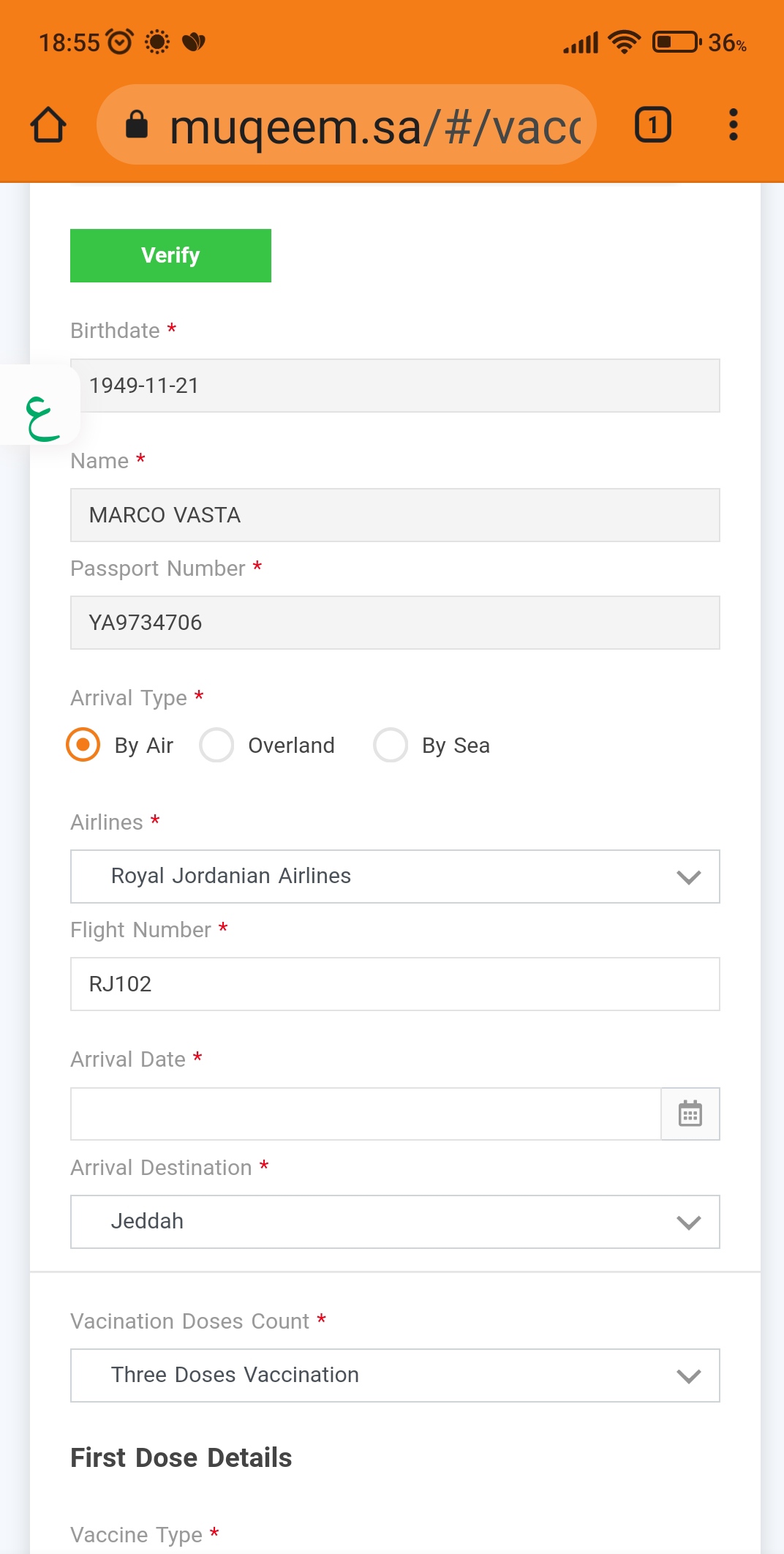Tap the Wi-Fi status icon
Image resolution: width=784 pixels, height=1554 pixels.
(624, 42)
